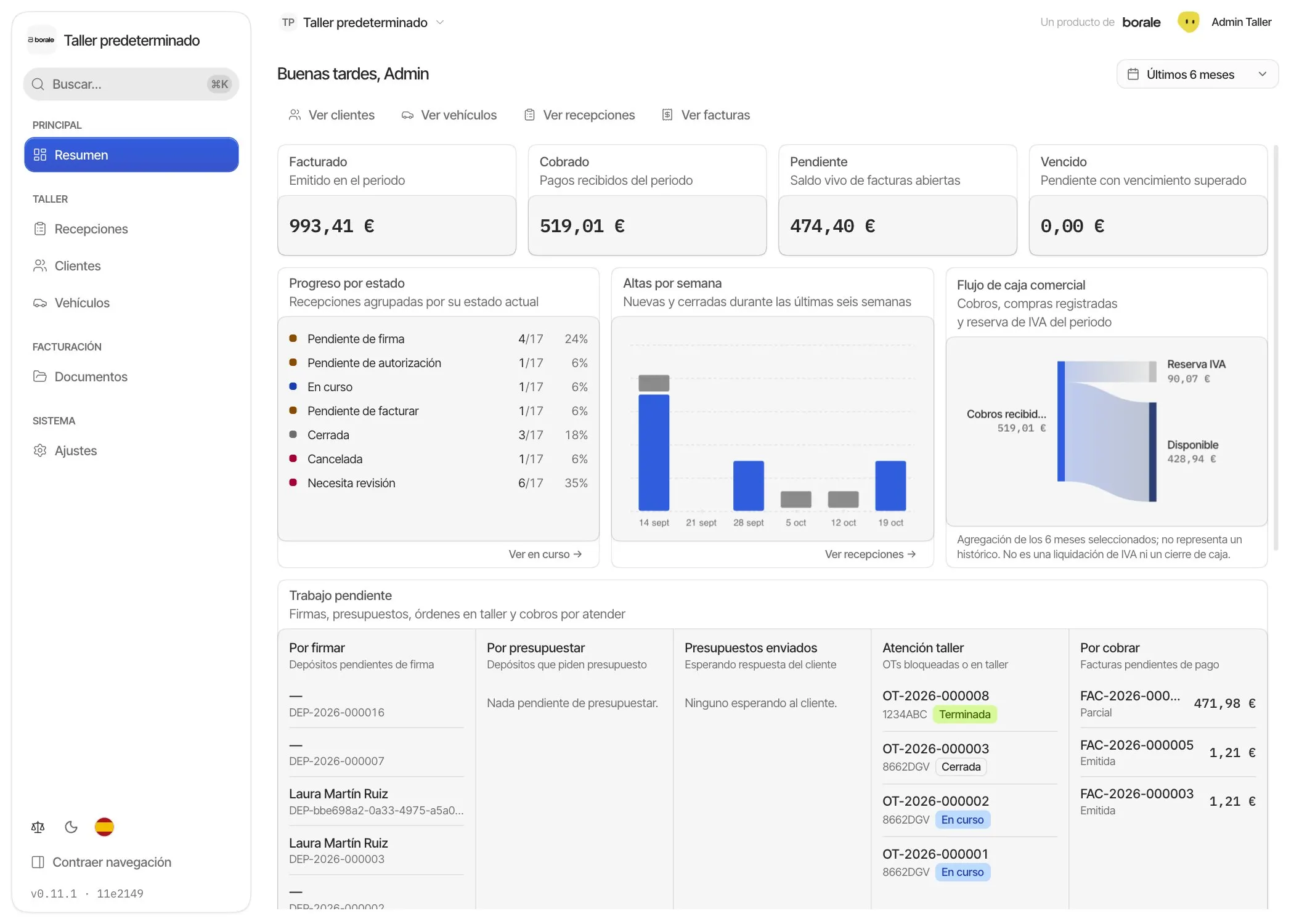Screen dimensions: 1294x924
Task: Select the Pendiente de firma status row
Action: (x=438, y=339)
